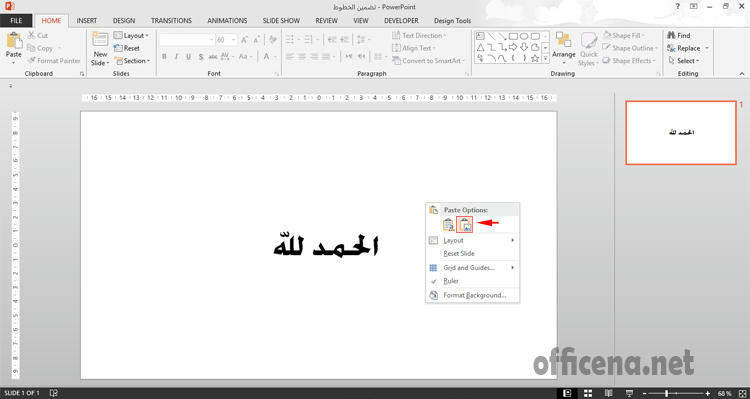Image resolution: width=750 pixels, height=399 pixels.
Task: Choose Use Destination Theme paste option
Action: click(x=449, y=225)
